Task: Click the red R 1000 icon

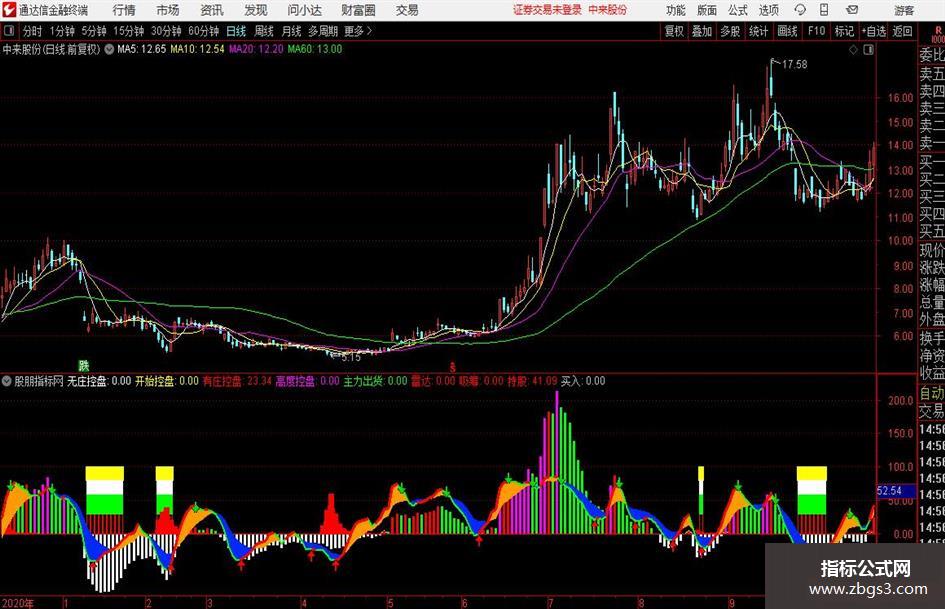Action: [x=937, y=34]
